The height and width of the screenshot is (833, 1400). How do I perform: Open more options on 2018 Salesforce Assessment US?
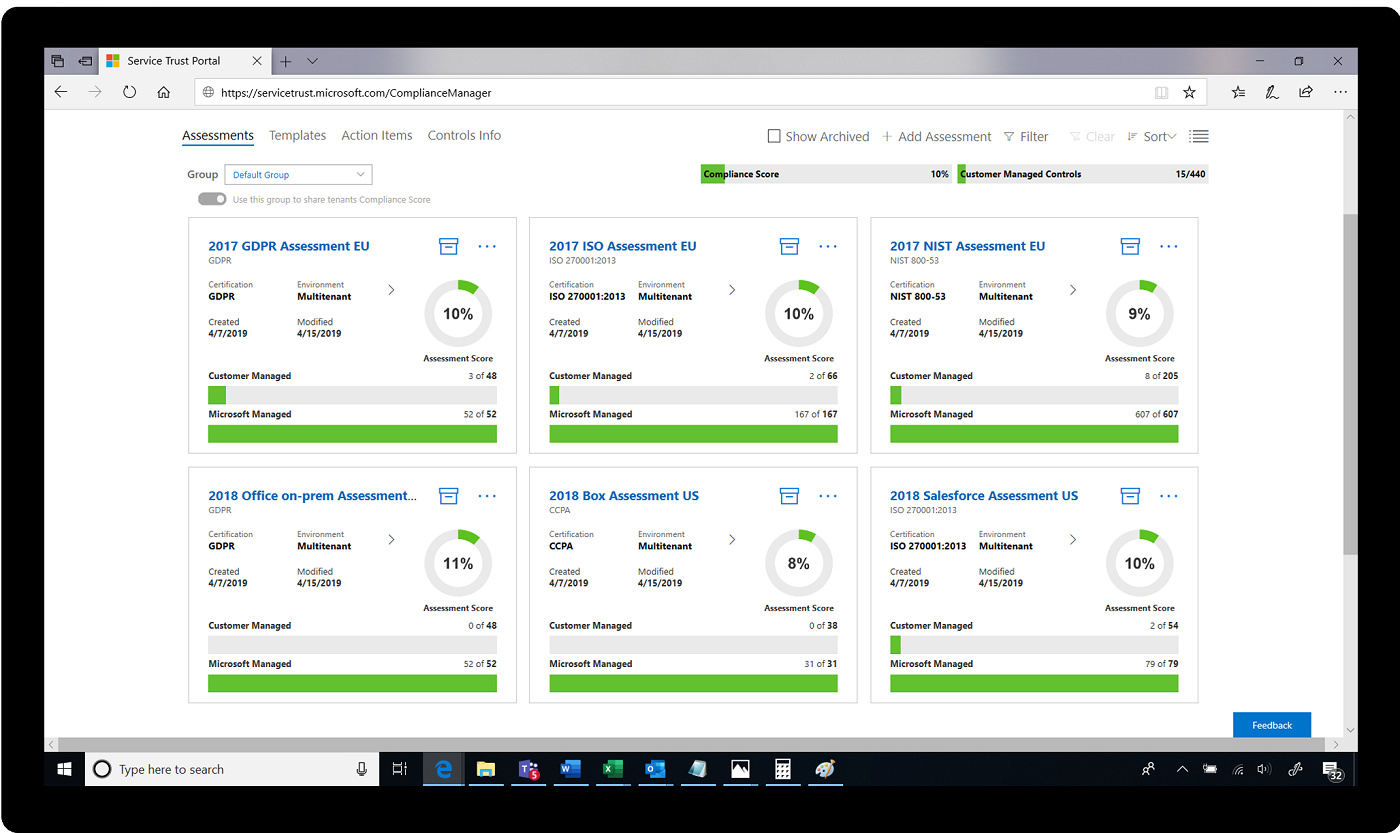[x=1168, y=495]
